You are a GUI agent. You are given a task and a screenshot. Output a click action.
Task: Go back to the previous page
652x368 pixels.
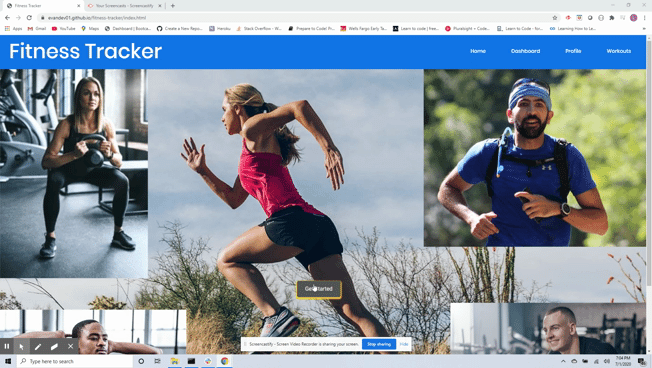(7, 18)
